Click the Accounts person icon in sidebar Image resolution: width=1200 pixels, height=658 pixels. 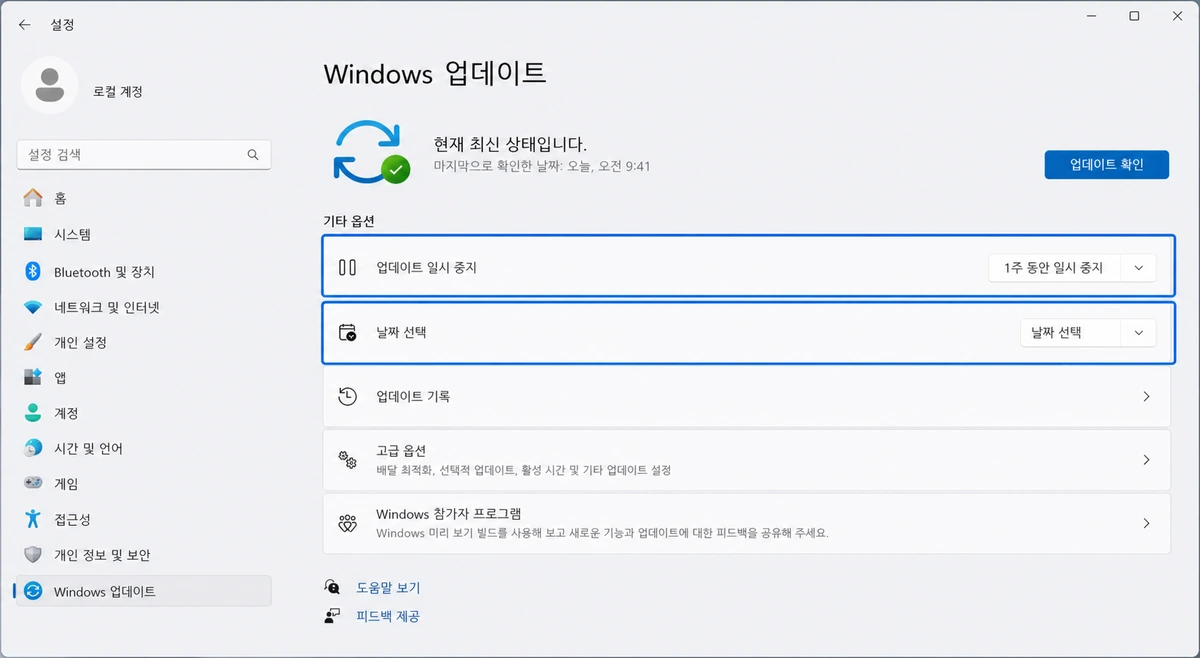point(33,413)
